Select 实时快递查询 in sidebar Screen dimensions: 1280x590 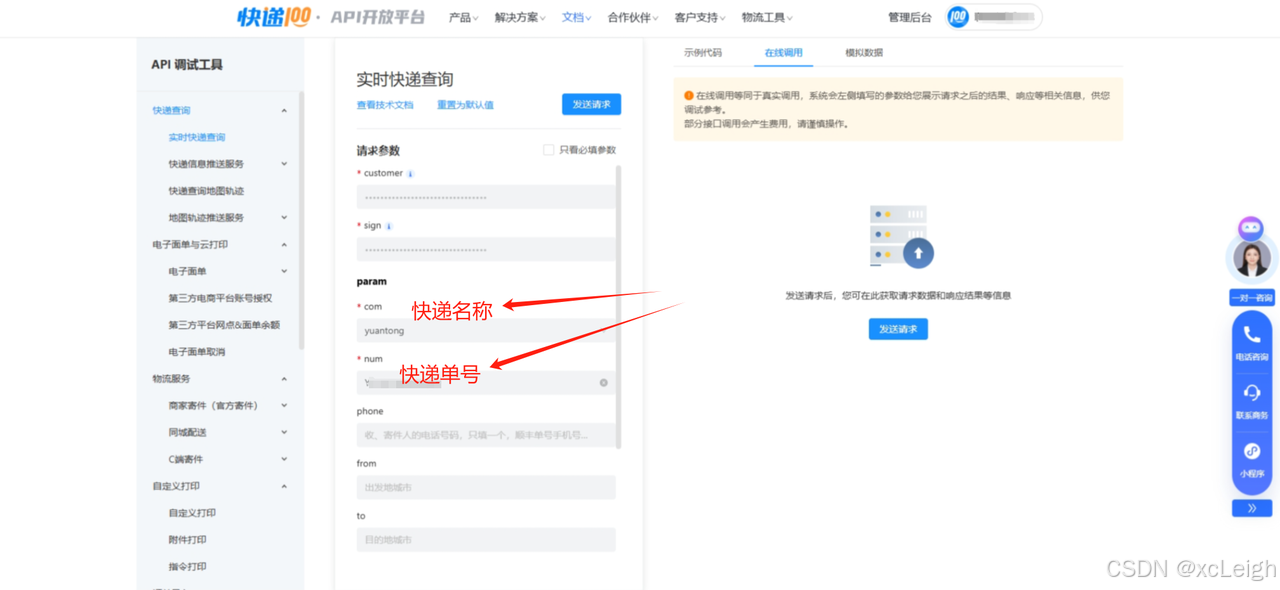197,137
